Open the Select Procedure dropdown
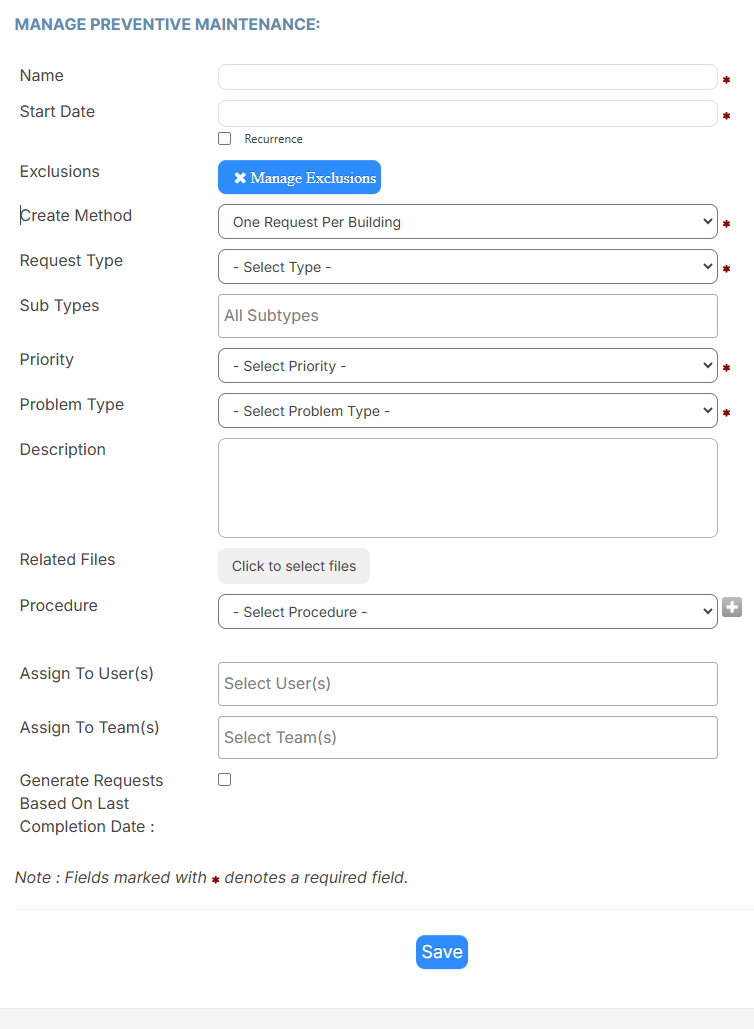Viewport: 754px width, 1029px height. [x=467, y=612]
